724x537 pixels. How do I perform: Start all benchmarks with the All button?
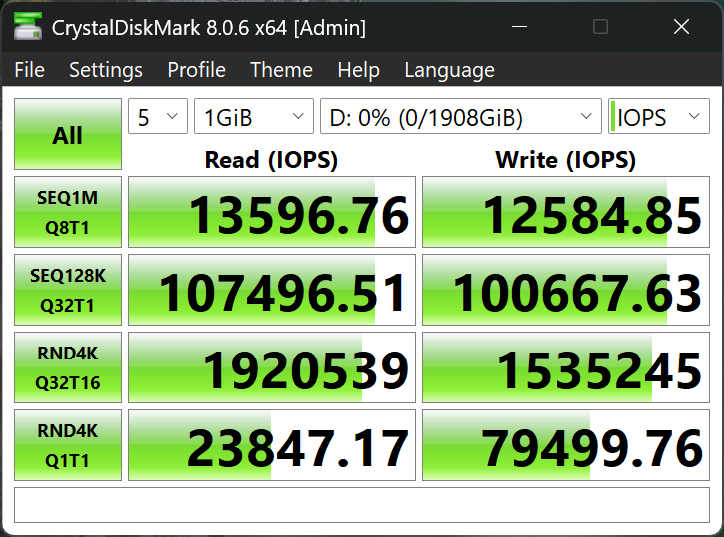point(68,135)
